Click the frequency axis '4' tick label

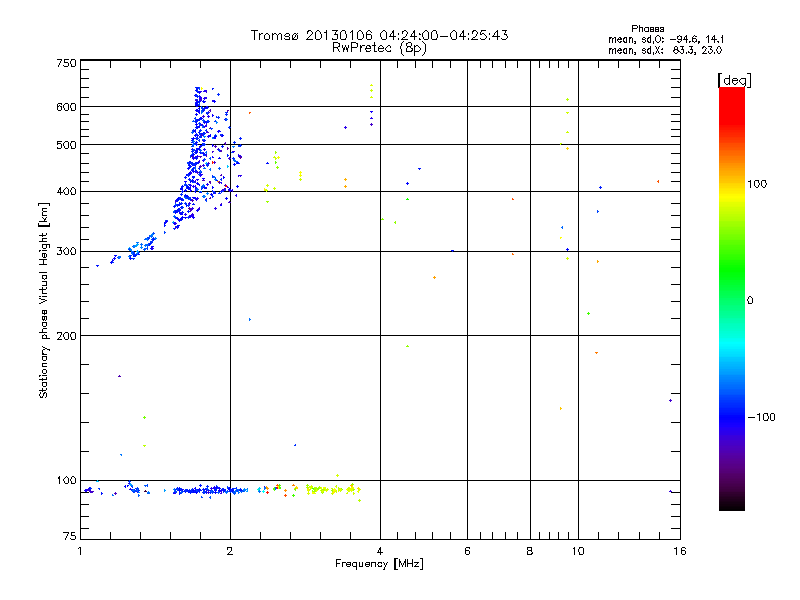[x=380, y=551]
